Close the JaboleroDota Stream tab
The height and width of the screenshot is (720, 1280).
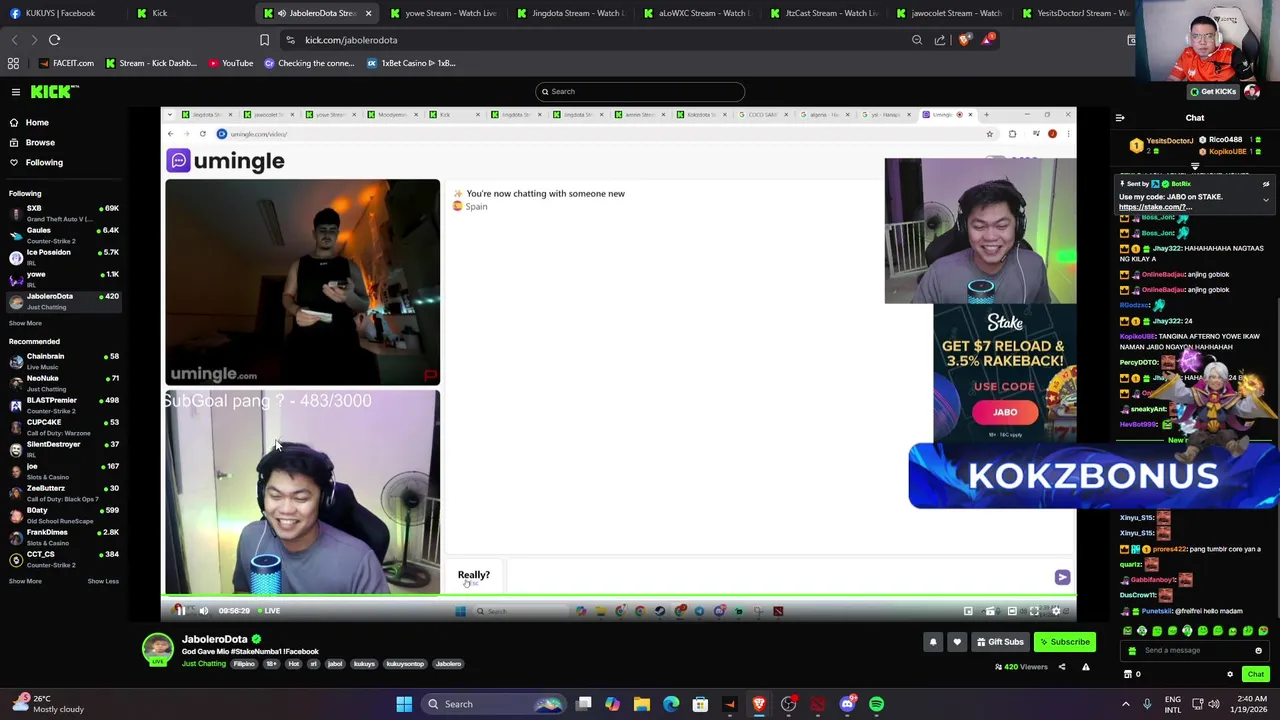point(368,13)
